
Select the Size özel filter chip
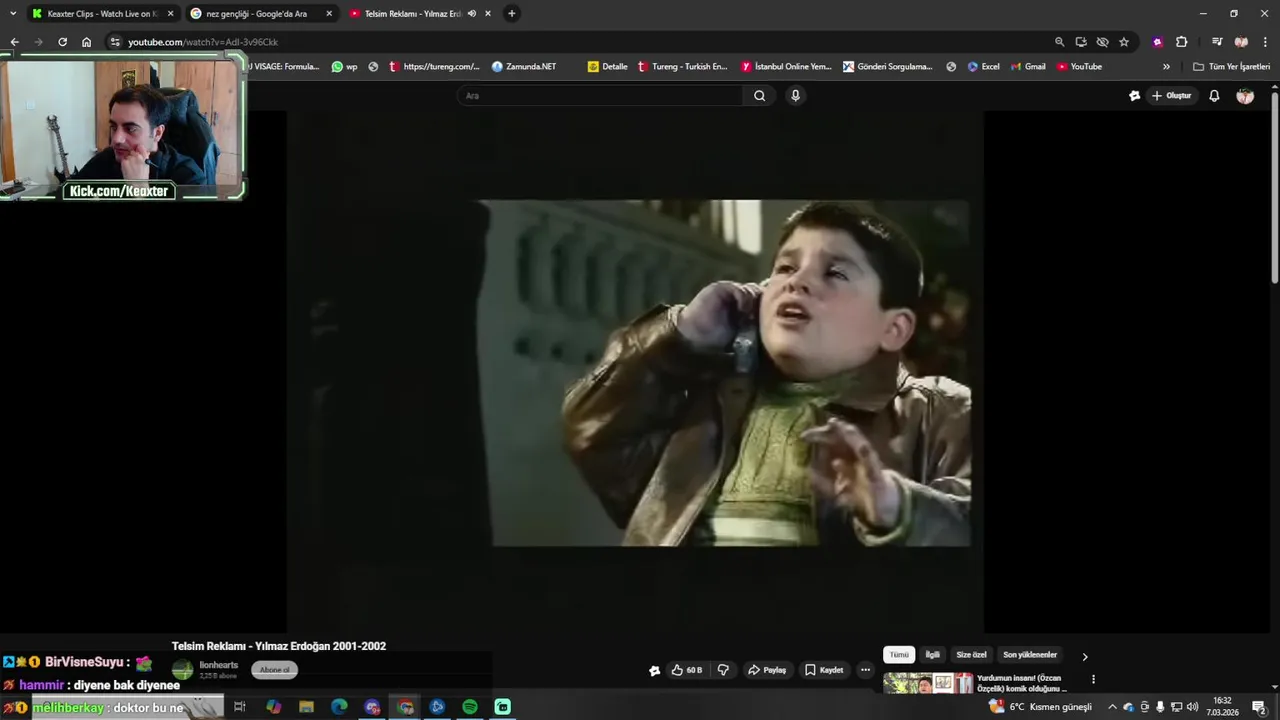pyautogui.click(x=971, y=655)
